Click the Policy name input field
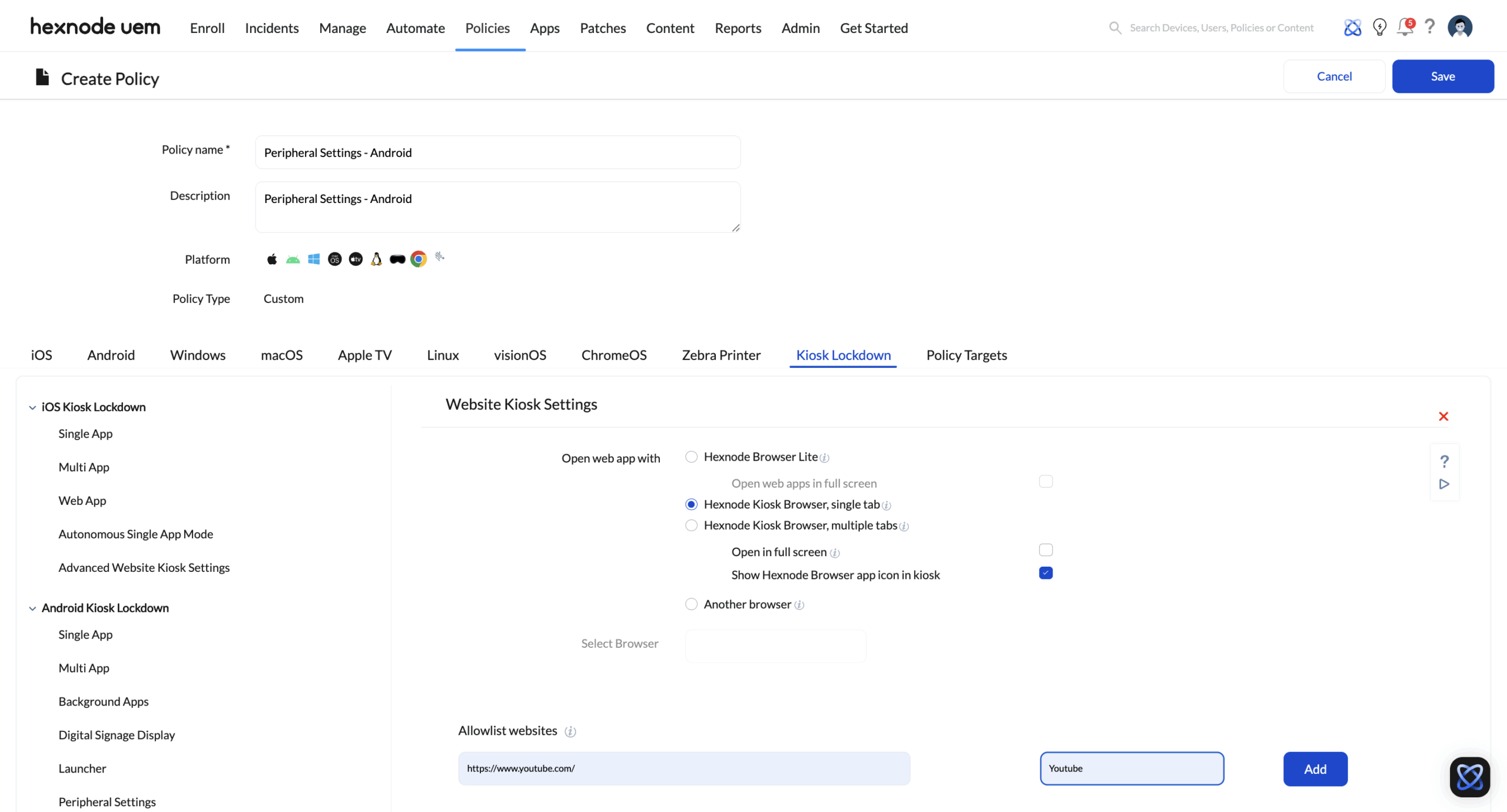The width and height of the screenshot is (1507, 812). (x=497, y=153)
